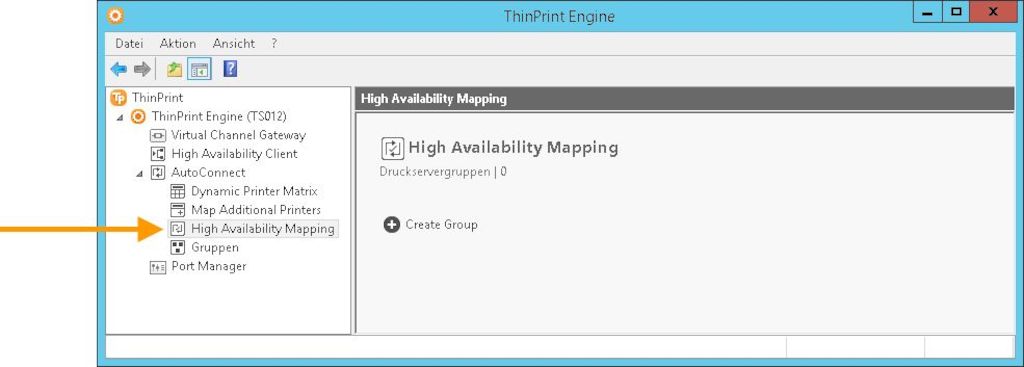The width and height of the screenshot is (1024, 367).
Task: Click the Create Group link
Action: click(441, 225)
